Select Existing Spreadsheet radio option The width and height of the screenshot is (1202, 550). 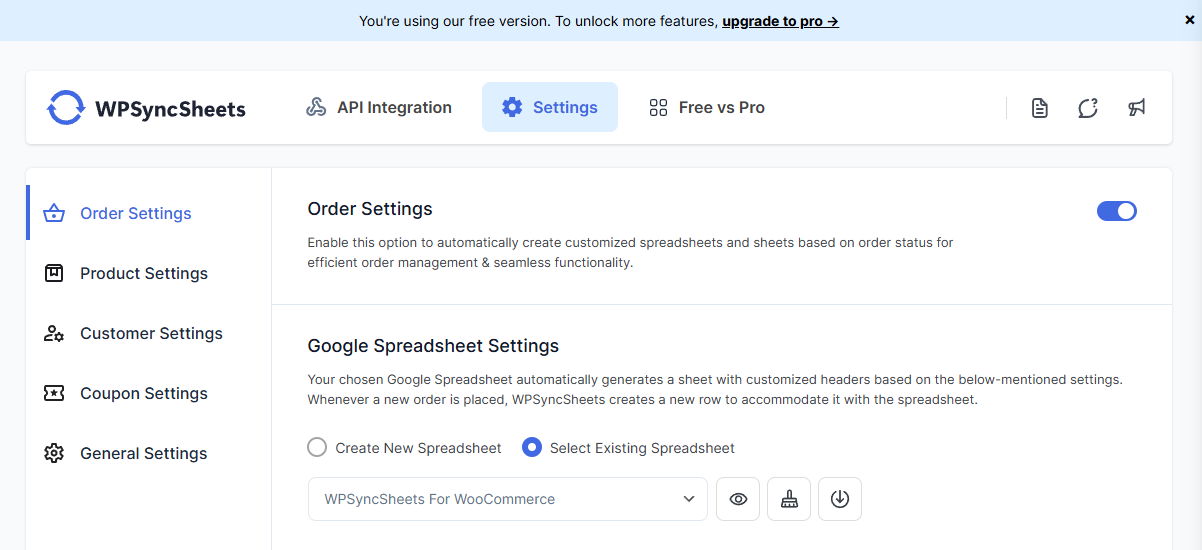532,447
